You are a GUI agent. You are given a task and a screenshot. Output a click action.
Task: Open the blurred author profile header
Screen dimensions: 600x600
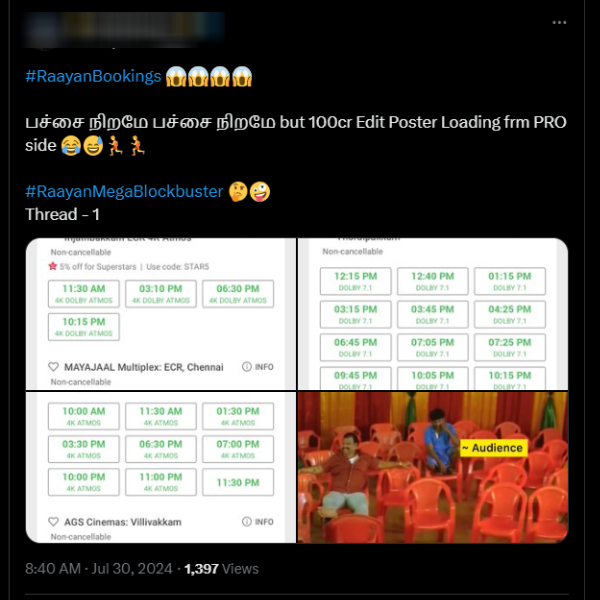click(x=124, y=30)
